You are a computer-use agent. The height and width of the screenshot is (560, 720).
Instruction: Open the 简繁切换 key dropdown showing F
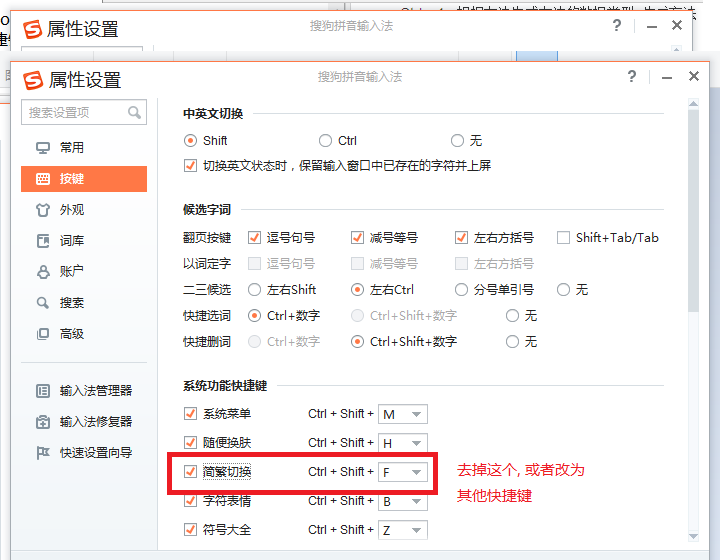403,472
